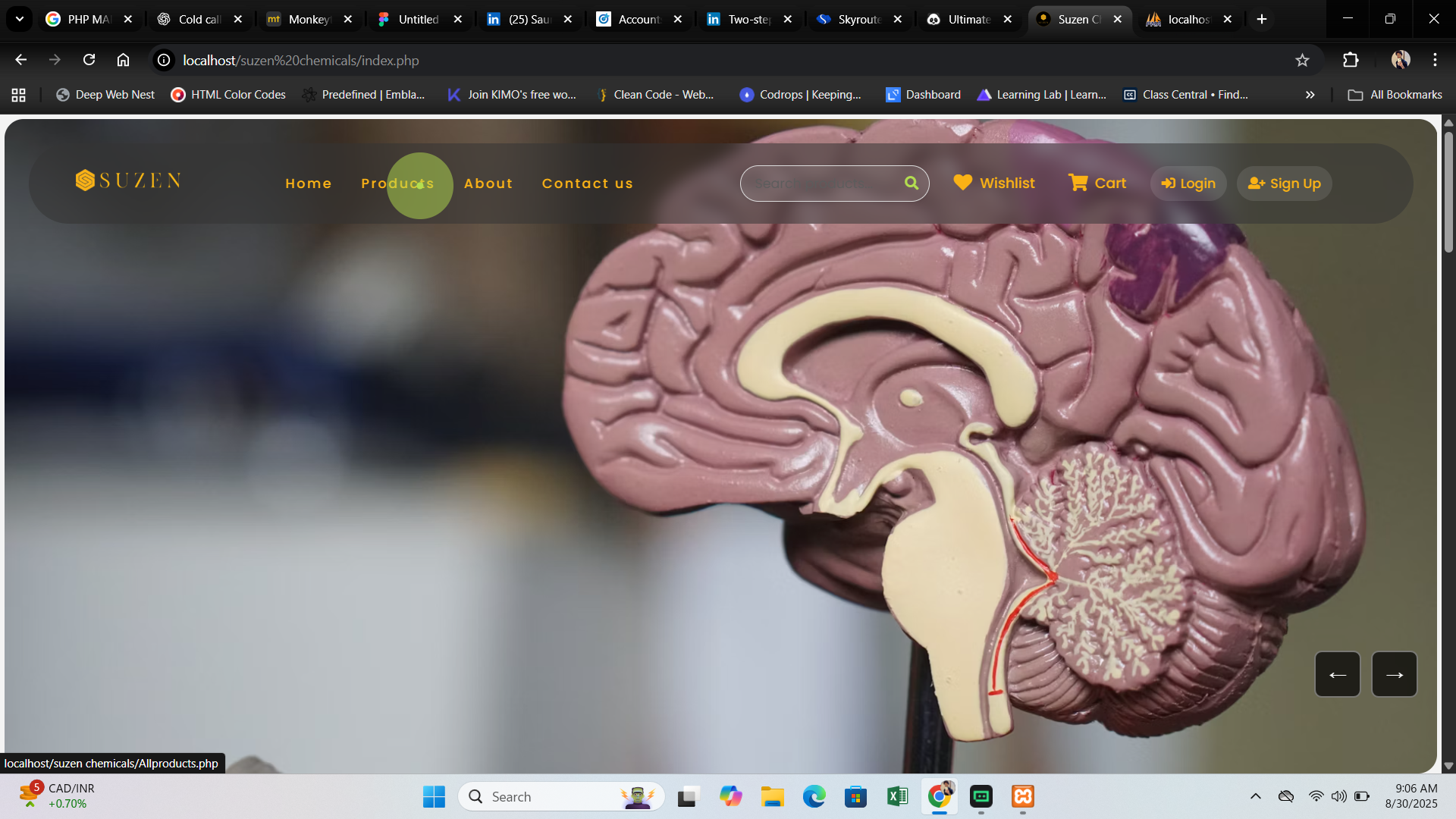This screenshot has height=819, width=1456.
Task: Open File Explorer from the taskbar
Action: click(x=772, y=796)
